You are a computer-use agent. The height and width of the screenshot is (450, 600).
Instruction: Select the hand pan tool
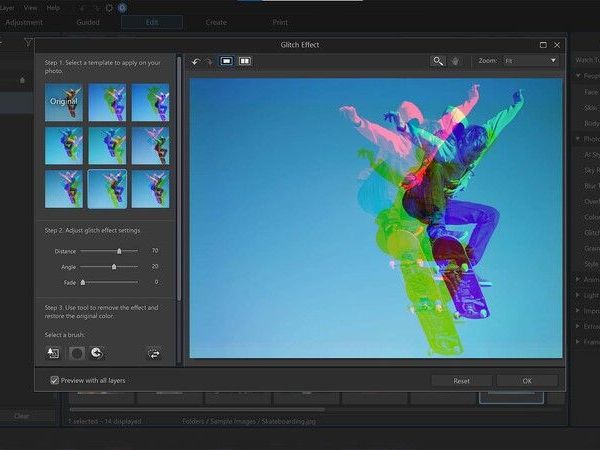455,61
